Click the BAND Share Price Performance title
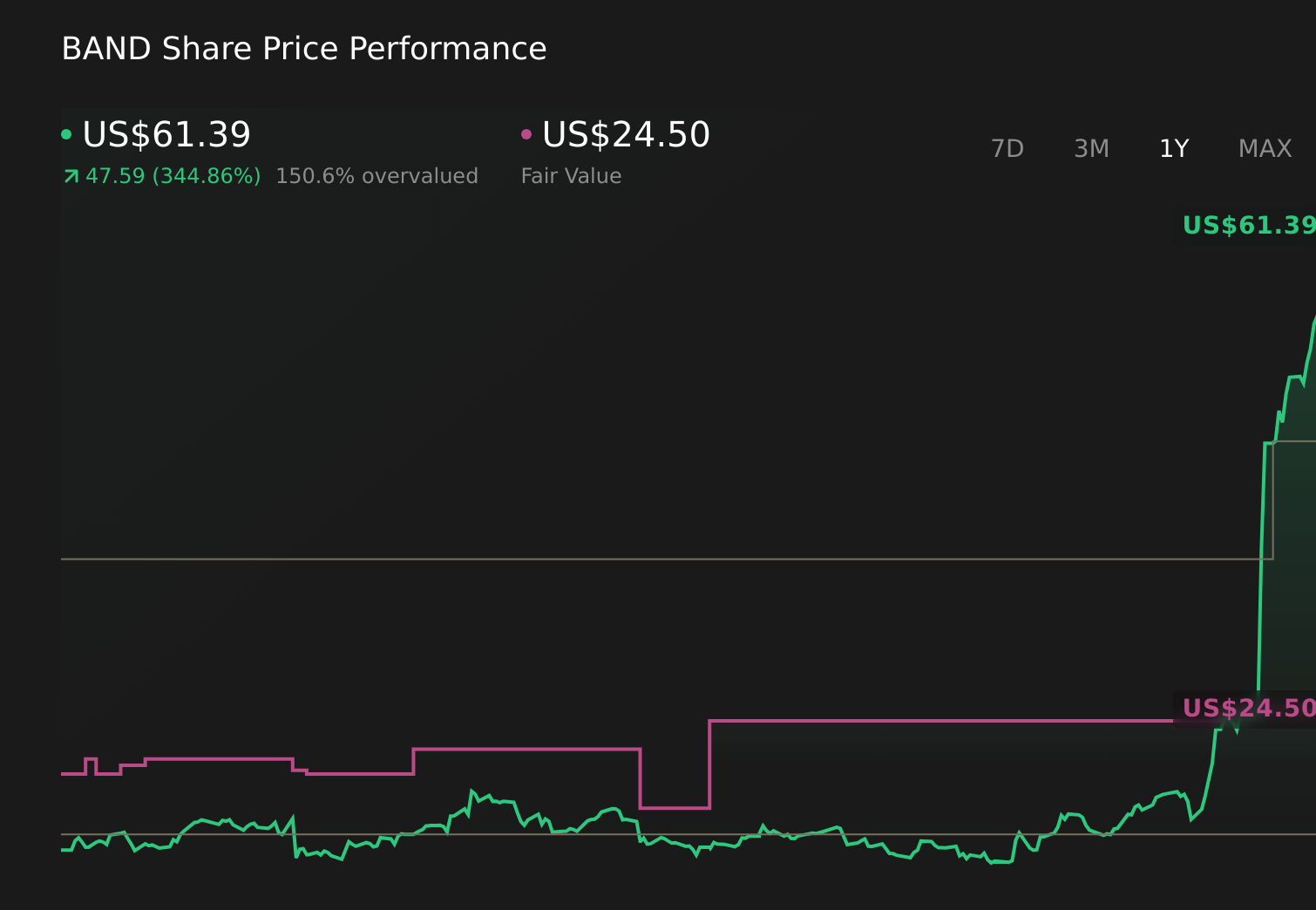Viewport: 1316px width, 910px height. click(304, 49)
